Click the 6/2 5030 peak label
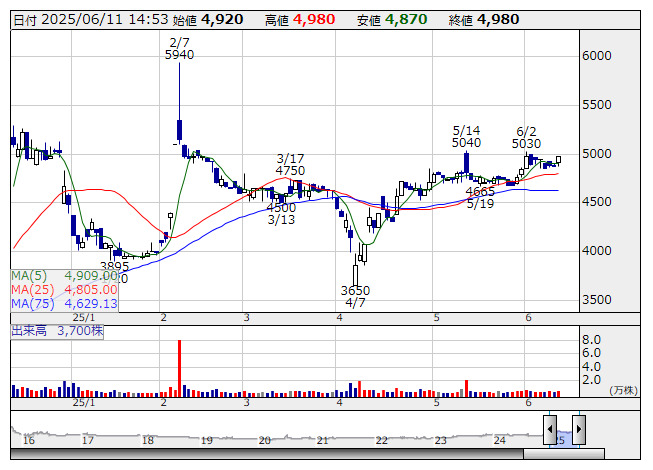Screen dimensions: 653x470 pos(526,138)
